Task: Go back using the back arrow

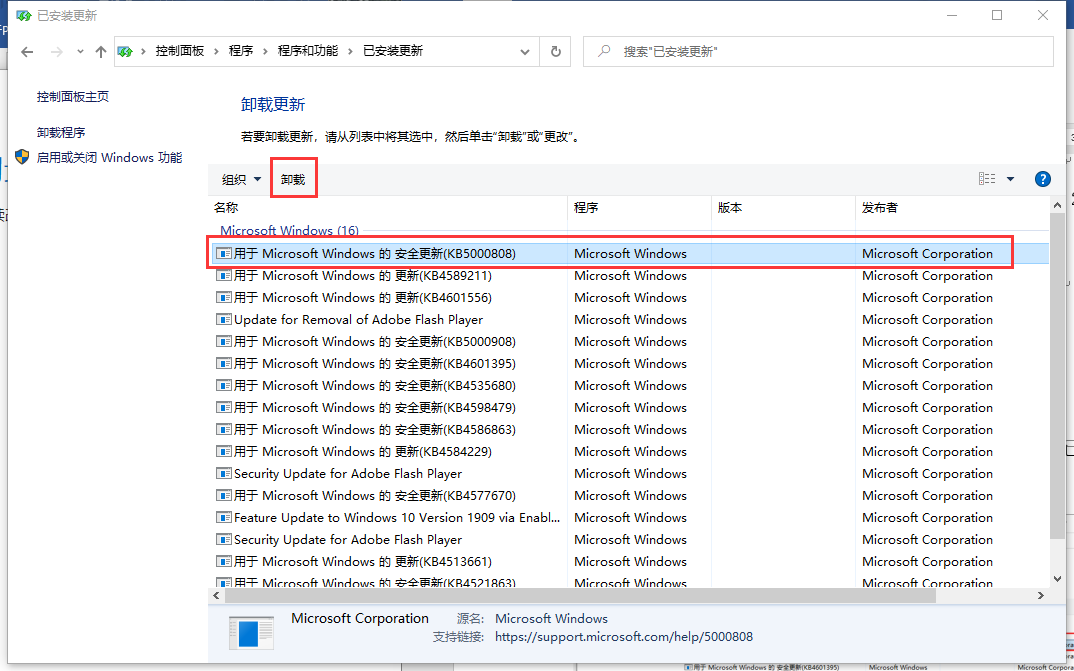Action: pos(27,52)
